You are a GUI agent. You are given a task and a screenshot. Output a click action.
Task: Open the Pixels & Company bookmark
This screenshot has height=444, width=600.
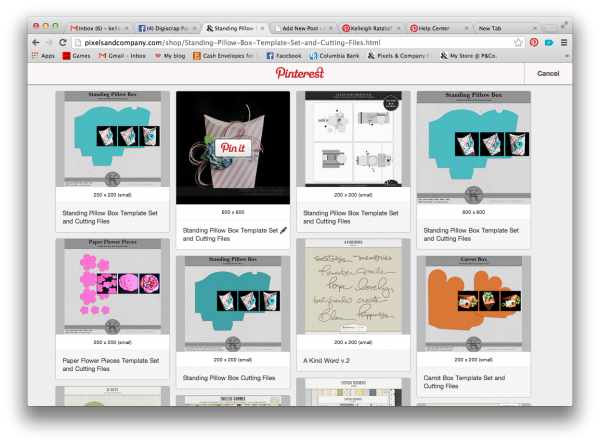[399, 56]
